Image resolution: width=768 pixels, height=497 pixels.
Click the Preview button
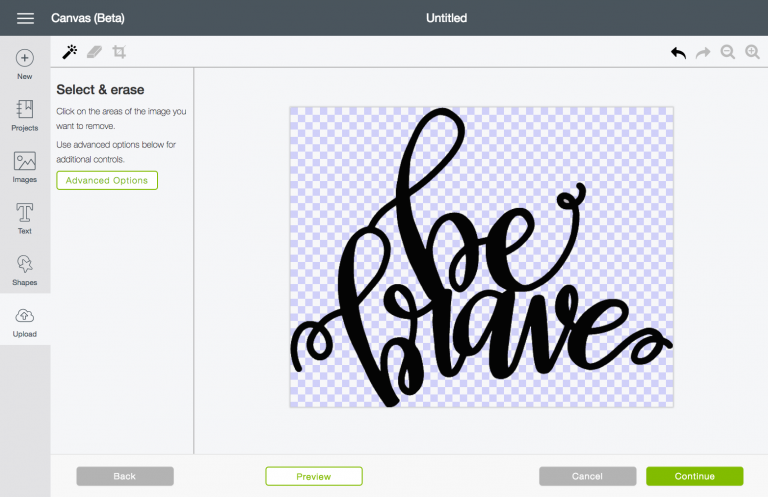[x=314, y=476]
